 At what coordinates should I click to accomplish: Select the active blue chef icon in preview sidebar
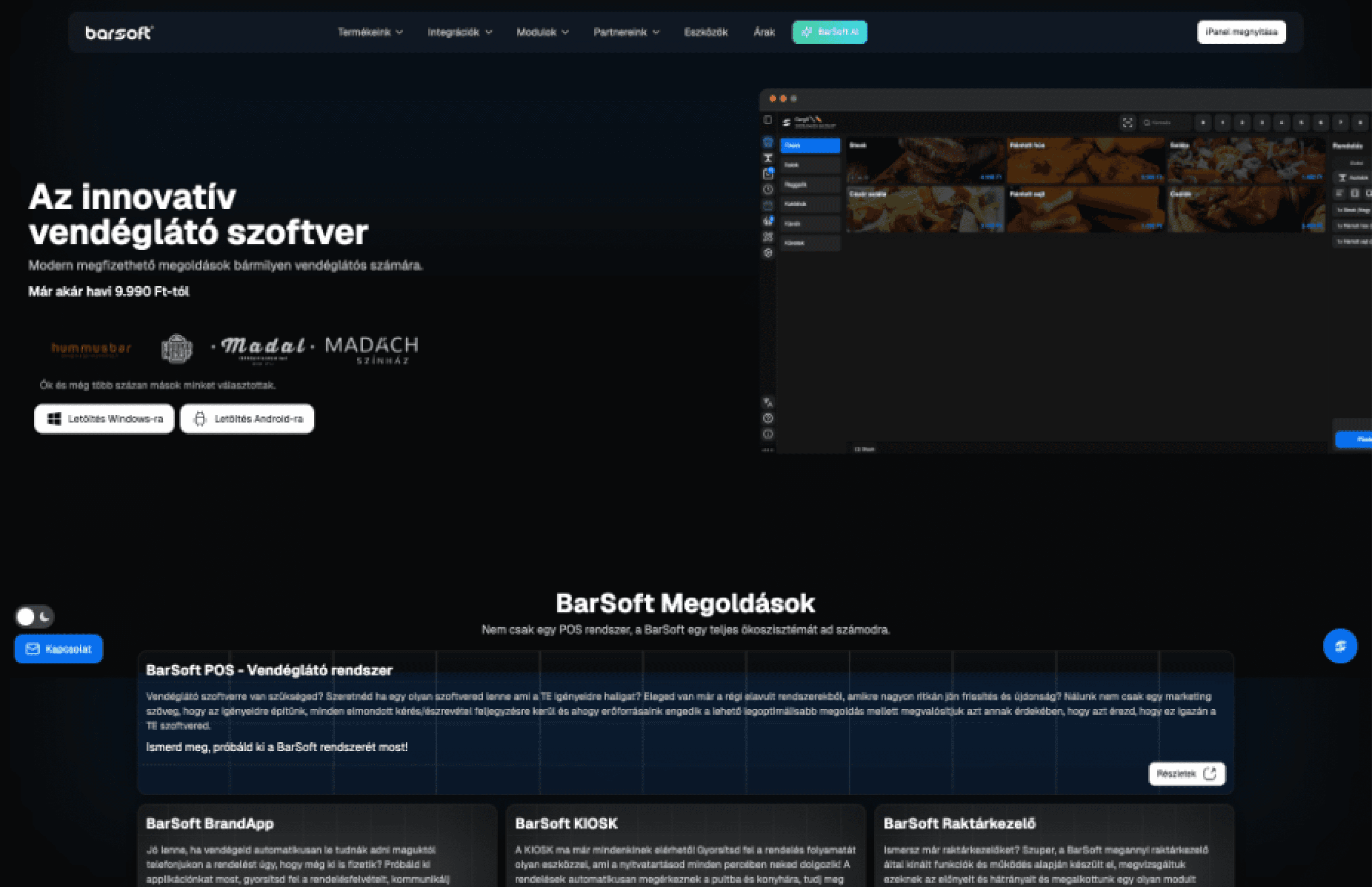[x=768, y=142]
